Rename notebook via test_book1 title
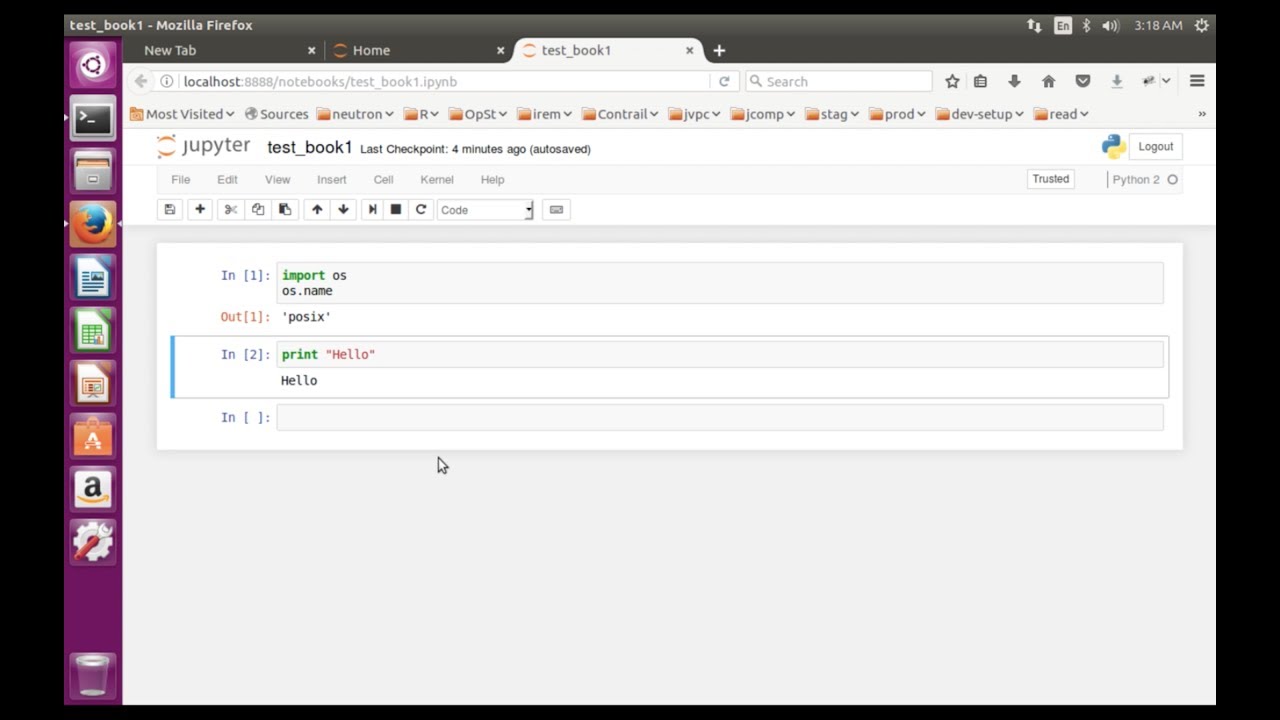 click(x=310, y=147)
